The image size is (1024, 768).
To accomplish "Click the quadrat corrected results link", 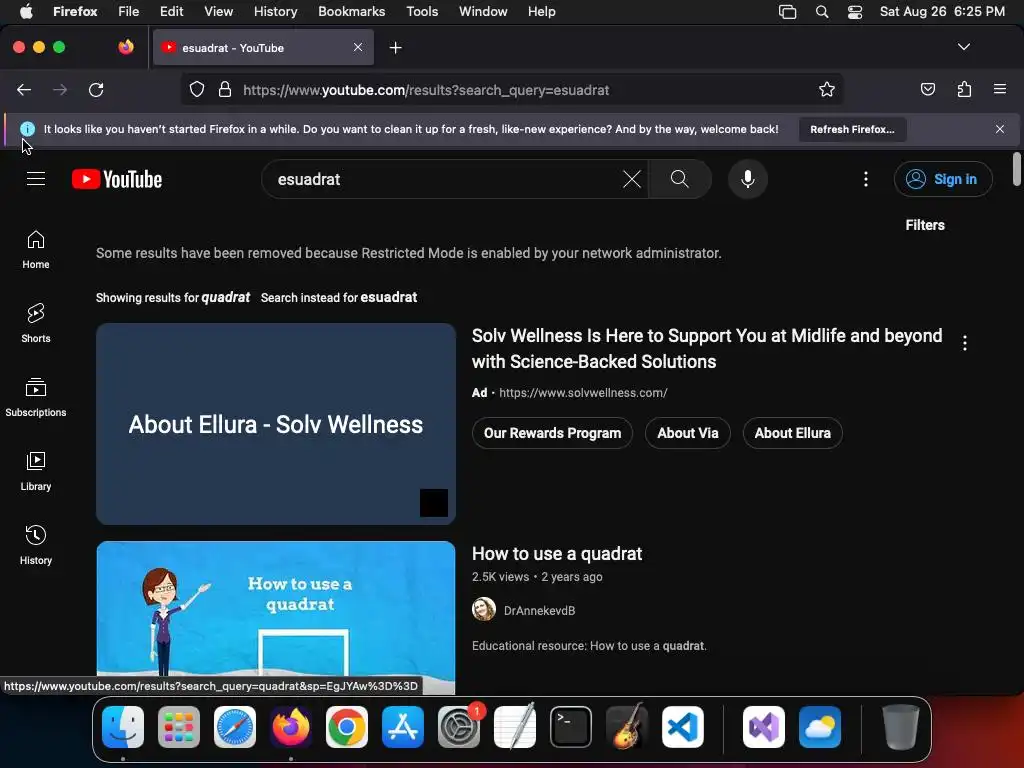I will pyautogui.click(x=225, y=298).
